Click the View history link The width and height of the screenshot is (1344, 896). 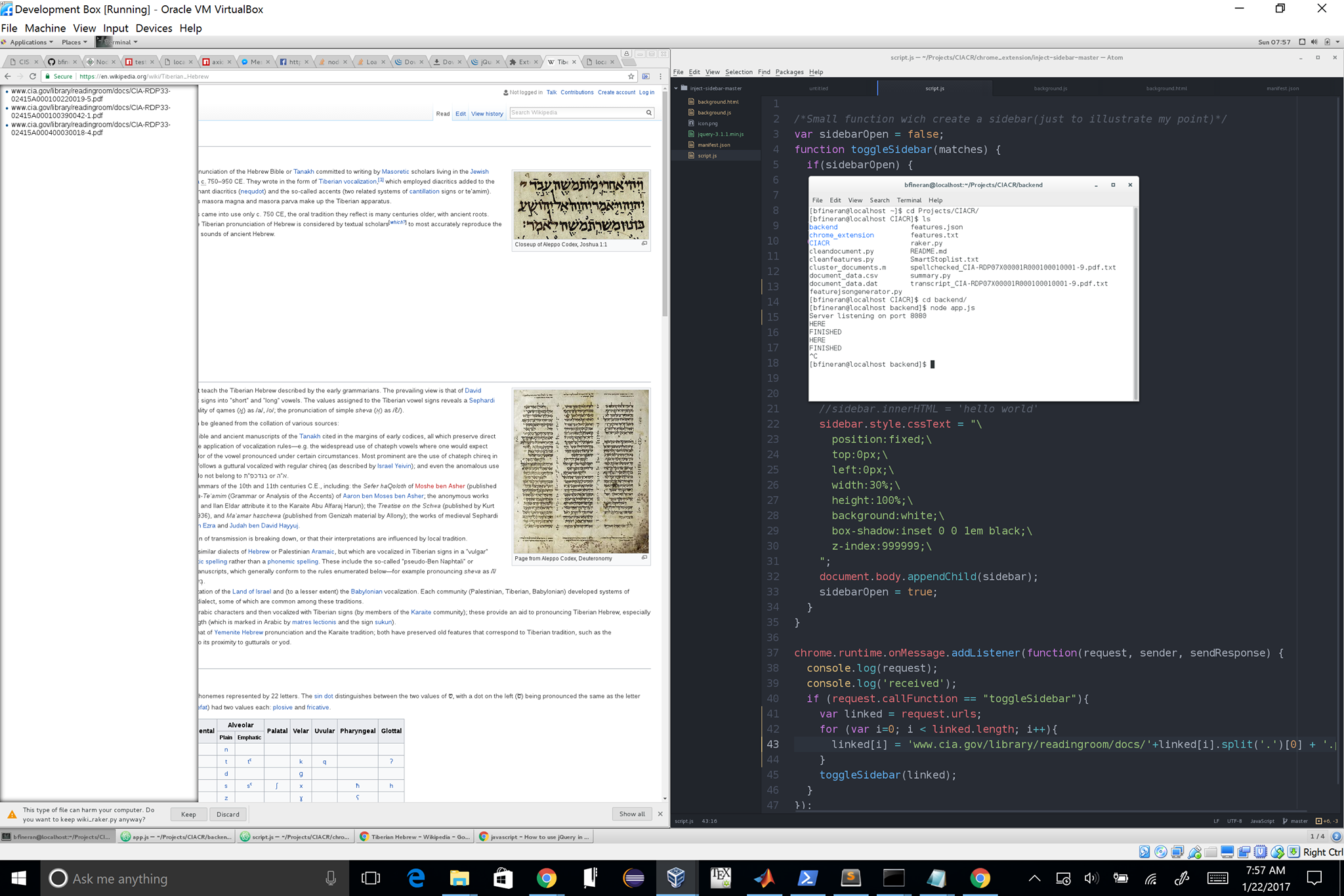pyautogui.click(x=487, y=113)
